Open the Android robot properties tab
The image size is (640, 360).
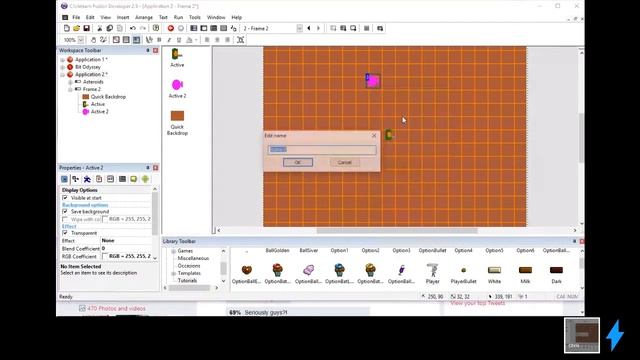pyautogui.click(x=145, y=179)
